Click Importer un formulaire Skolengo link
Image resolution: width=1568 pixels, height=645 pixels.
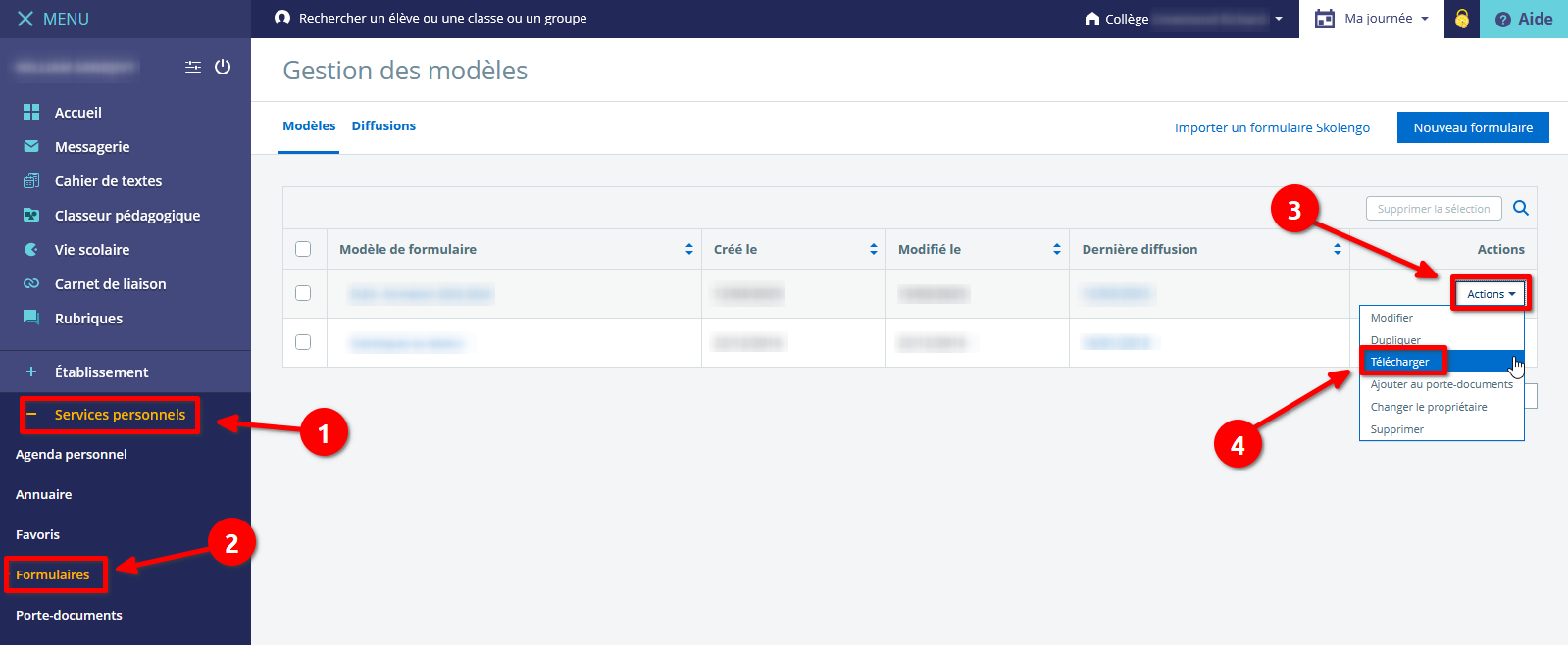coord(1272,128)
